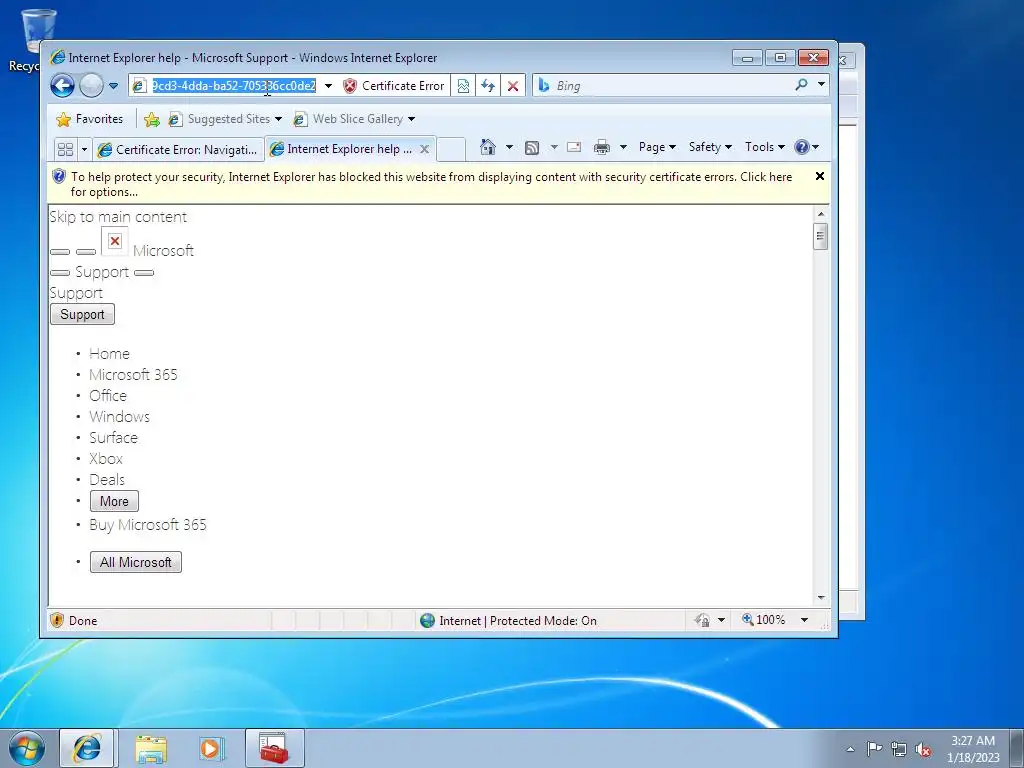This screenshot has width=1024, height=768.
Task: Go back with the Back arrow button
Action: pyautogui.click(x=63, y=86)
